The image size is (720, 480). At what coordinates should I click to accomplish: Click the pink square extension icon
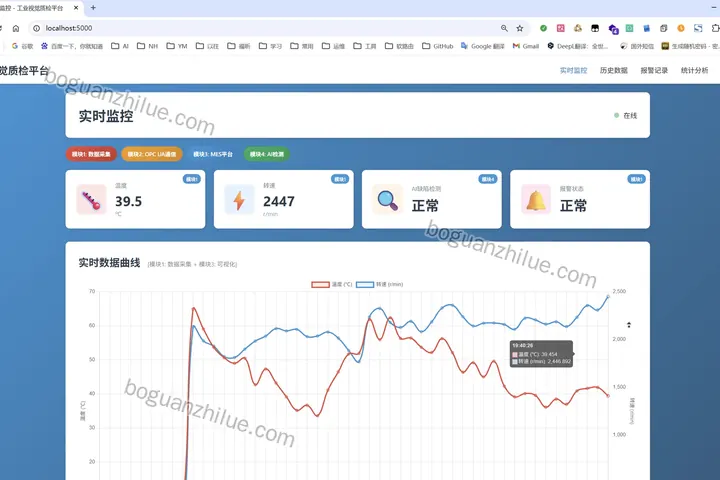561,28
